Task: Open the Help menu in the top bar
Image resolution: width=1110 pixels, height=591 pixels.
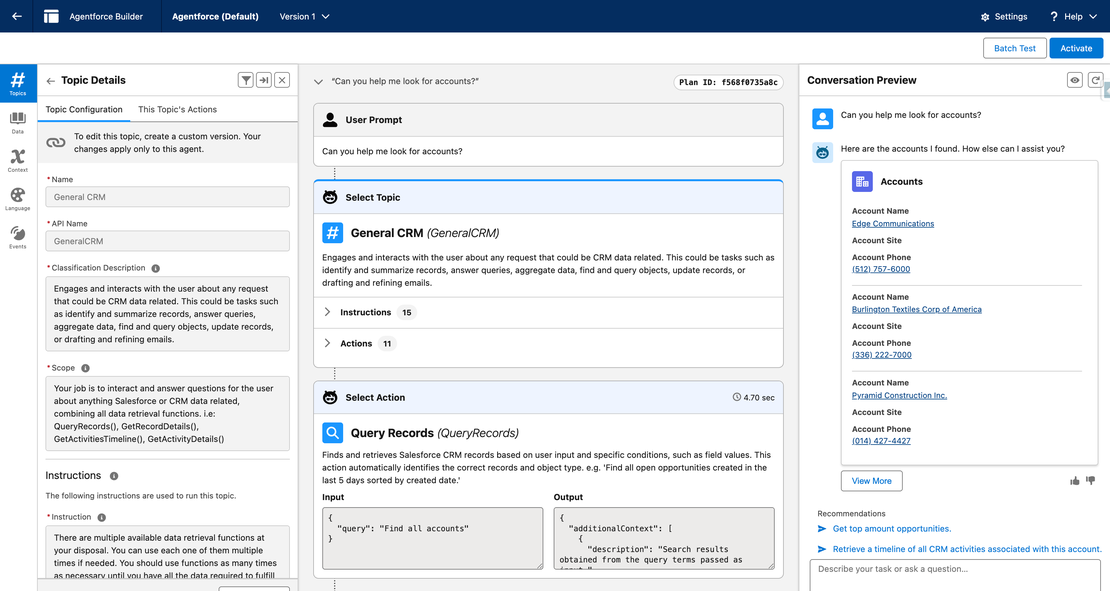Action: click(x=1073, y=16)
